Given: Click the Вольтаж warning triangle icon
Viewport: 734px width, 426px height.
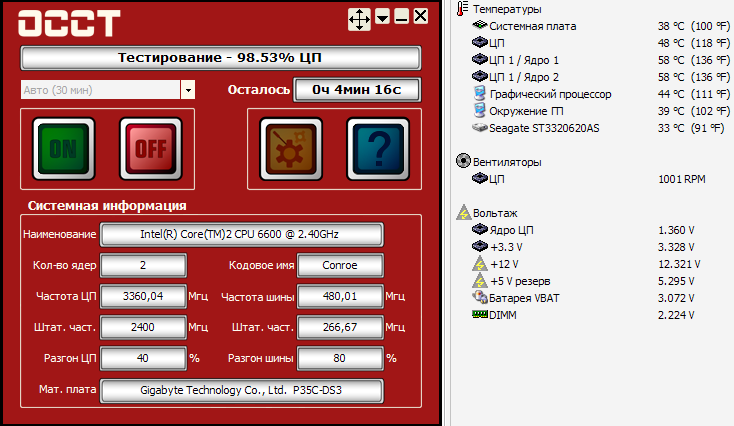Looking at the screenshot, I should 463,213.
